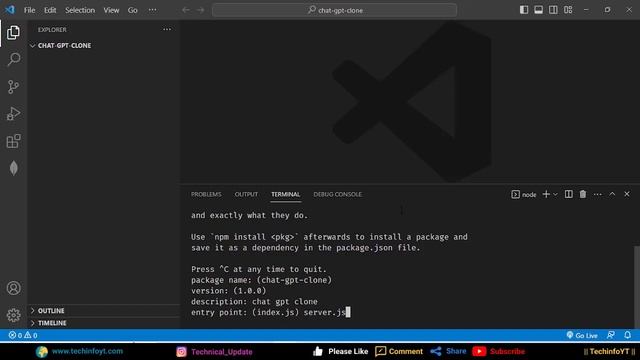Screen dimensions: 640x360
Task: Open the Selection menu
Action: (80, 10)
